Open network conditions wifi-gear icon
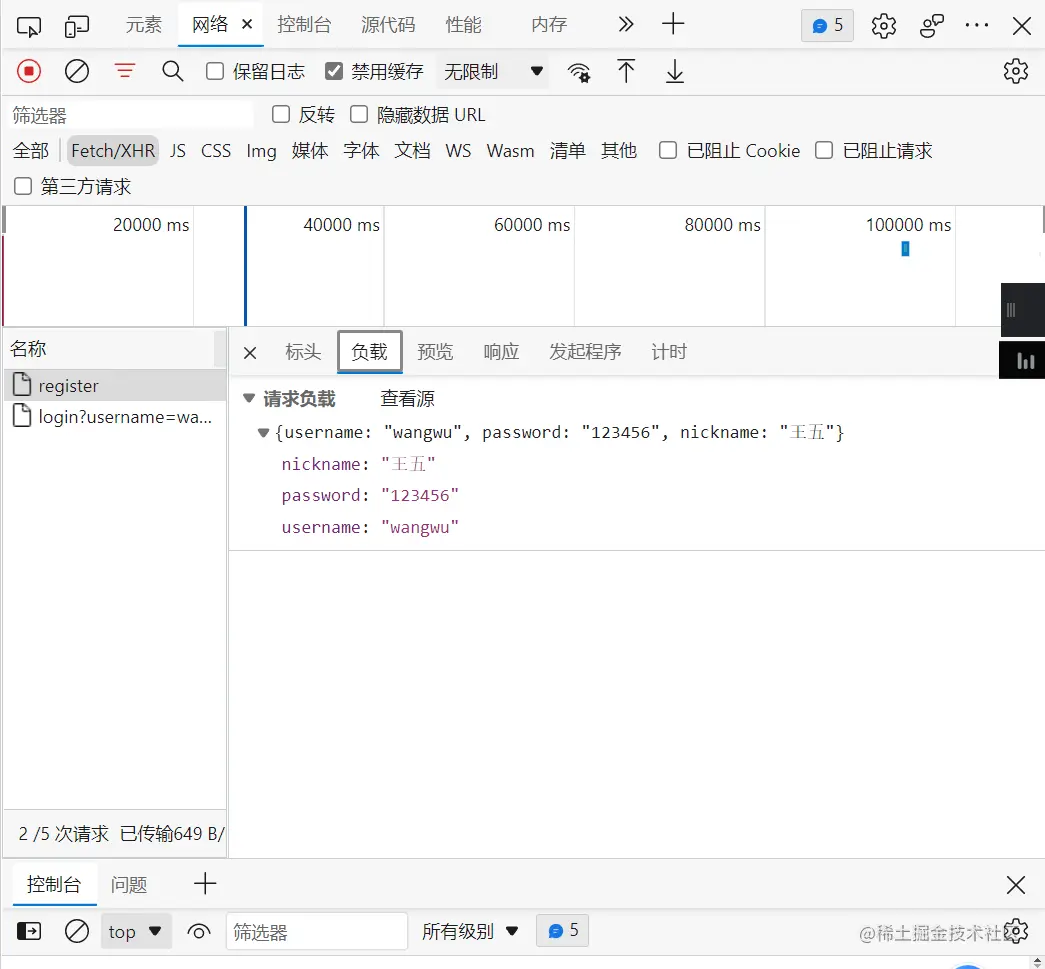 [578, 71]
